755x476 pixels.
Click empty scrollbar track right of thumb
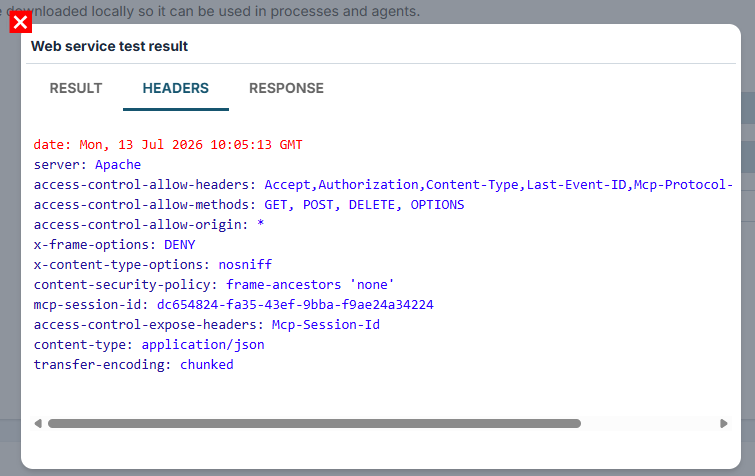649,424
